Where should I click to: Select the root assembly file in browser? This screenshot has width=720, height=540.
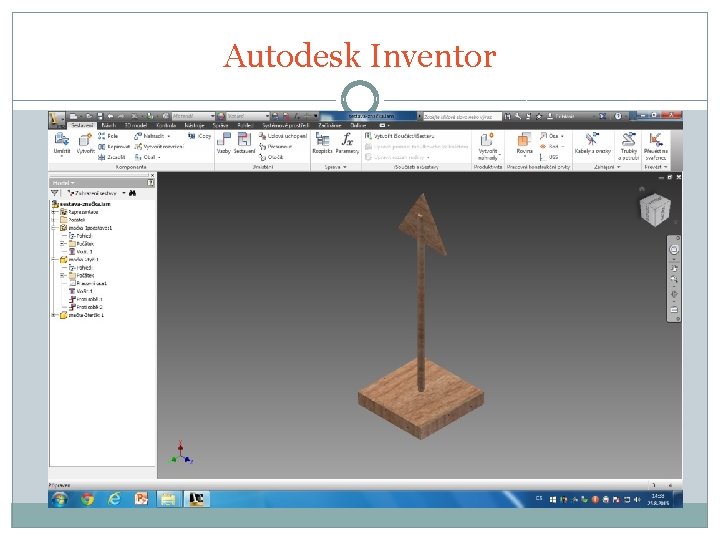tap(81, 204)
